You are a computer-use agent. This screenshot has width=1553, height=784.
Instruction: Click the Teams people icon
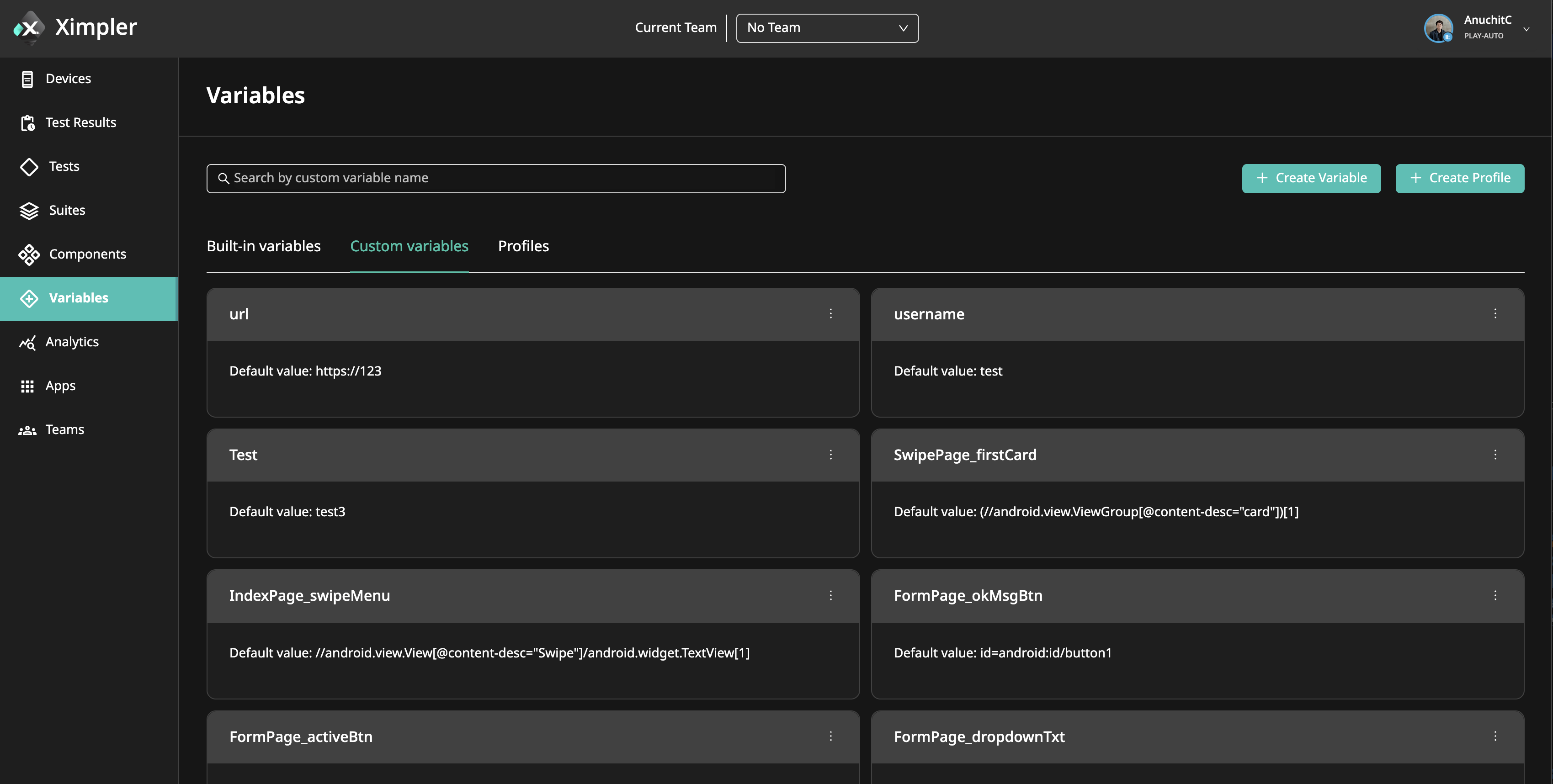pyautogui.click(x=27, y=430)
